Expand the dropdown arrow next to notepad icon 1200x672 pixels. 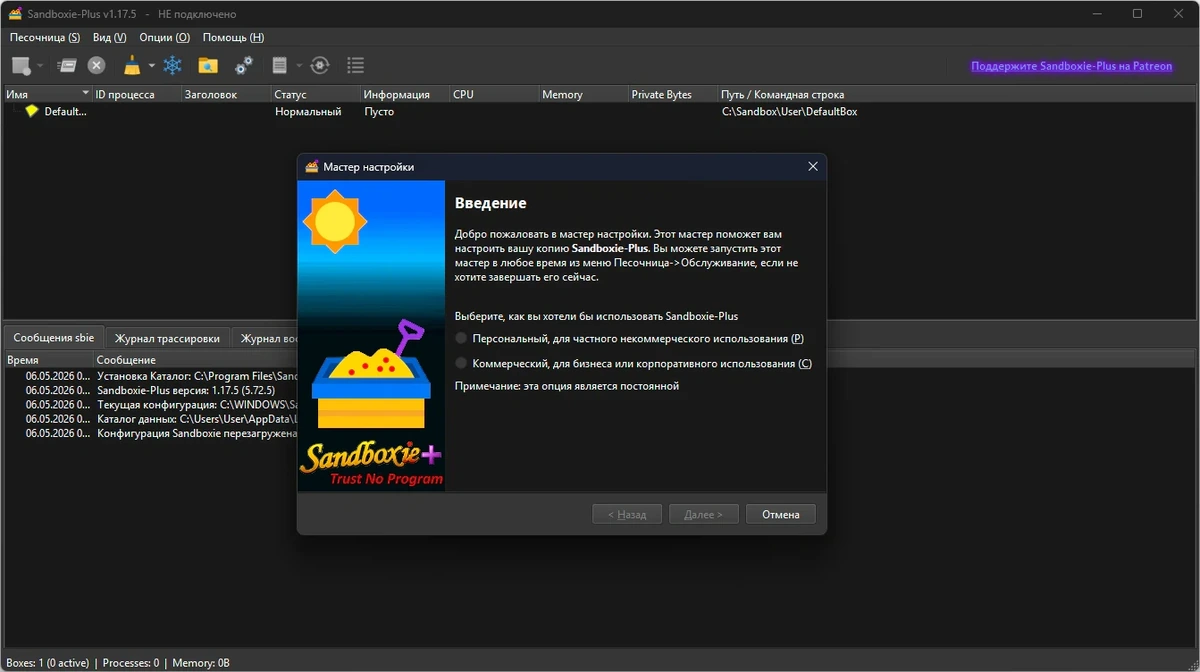(x=299, y=66)
